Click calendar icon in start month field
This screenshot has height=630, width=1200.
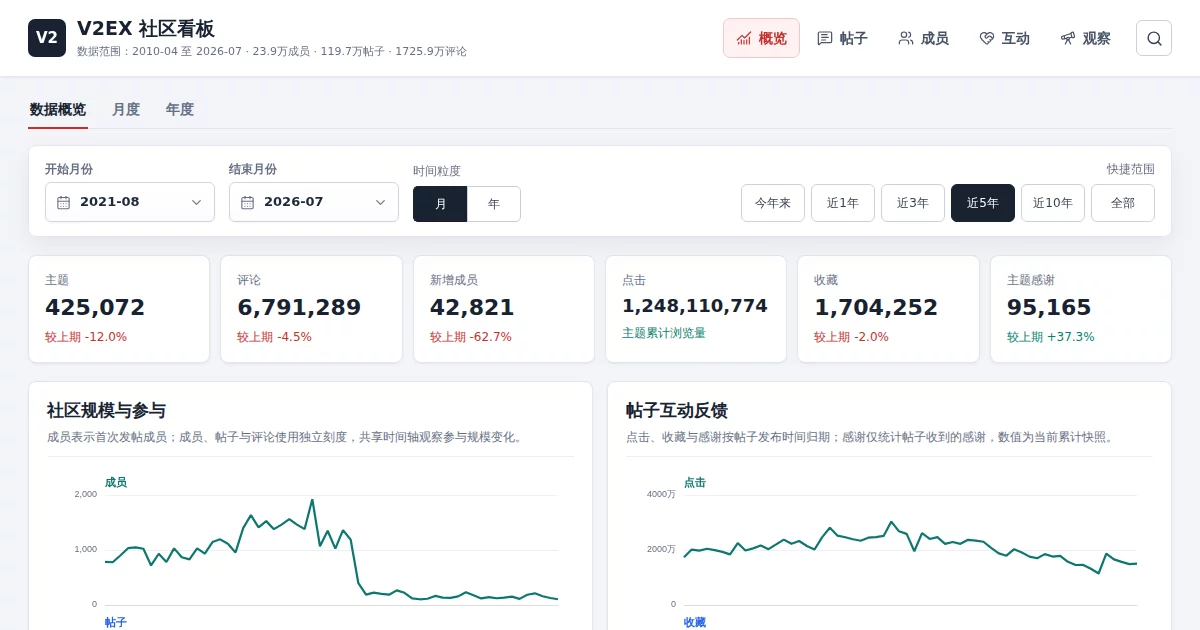coord(64,202)
